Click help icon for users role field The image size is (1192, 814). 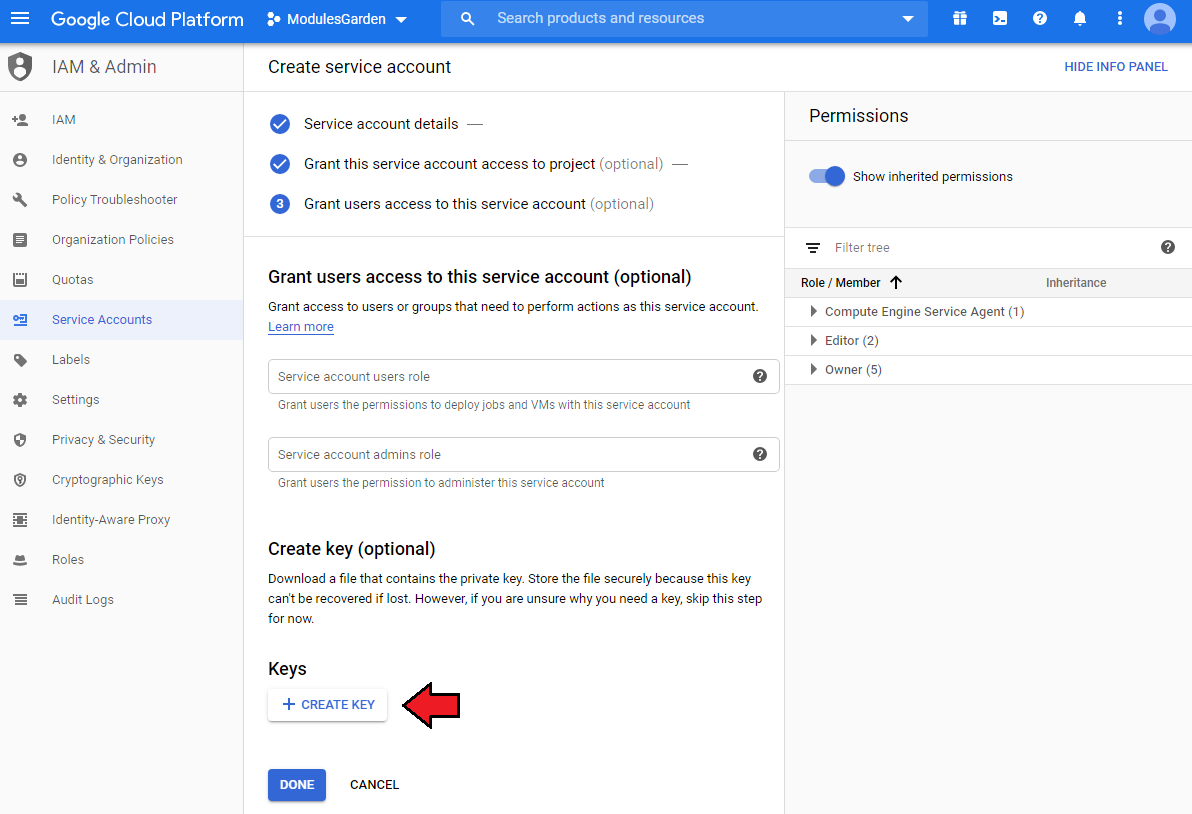[759, 376]
